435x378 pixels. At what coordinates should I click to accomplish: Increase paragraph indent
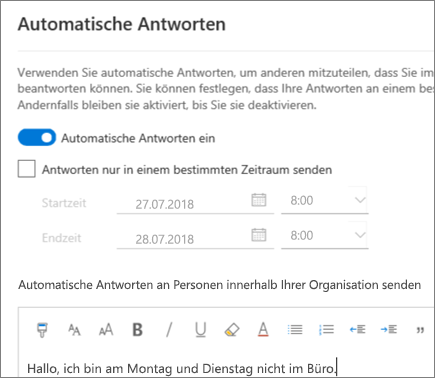[x=389, y=330]
